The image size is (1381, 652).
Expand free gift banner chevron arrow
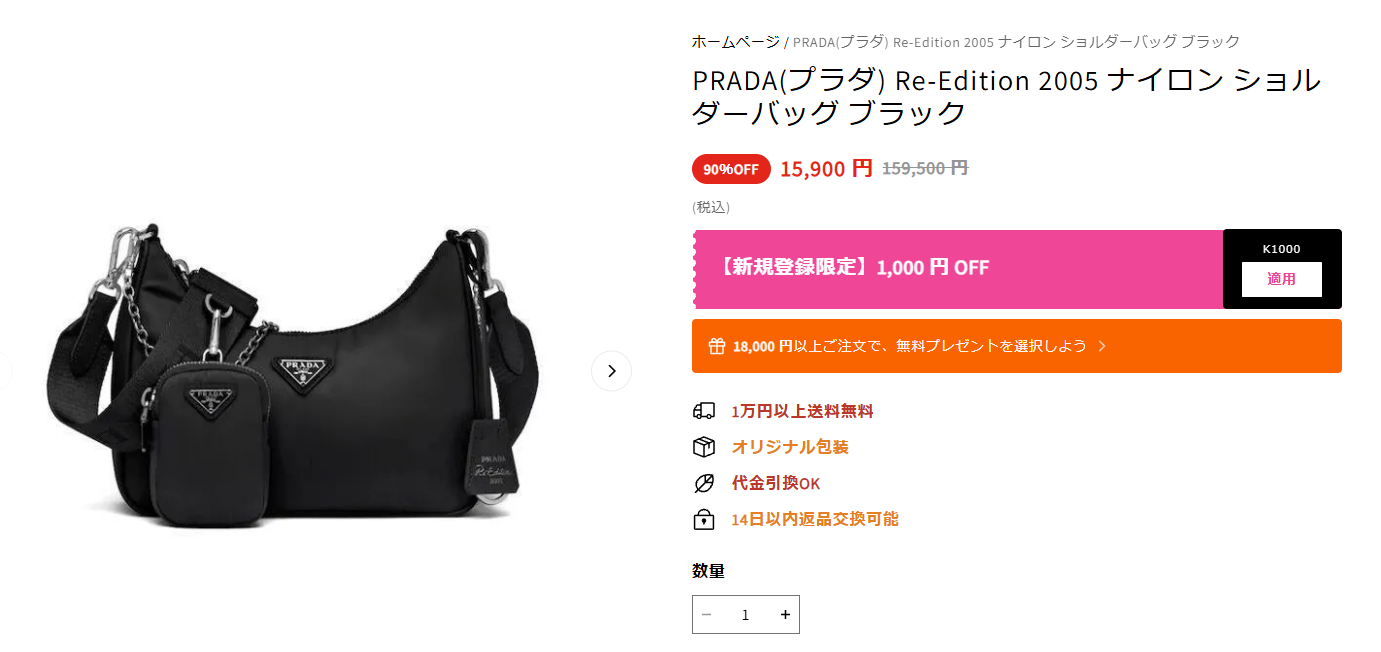pyautogui.click(x=1102, y=346)
